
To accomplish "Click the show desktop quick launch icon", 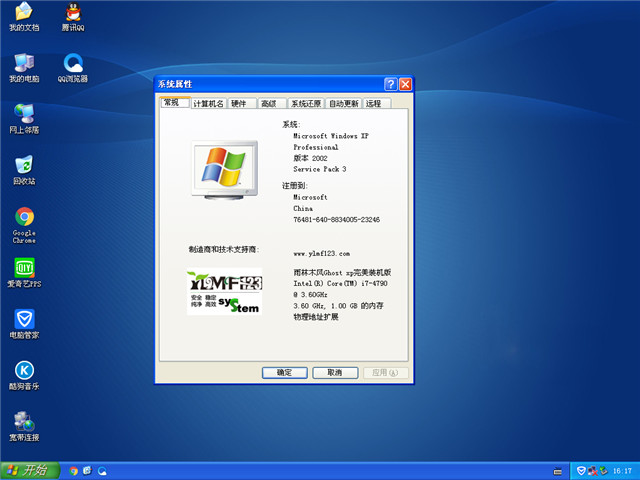I will coord(88,471).
